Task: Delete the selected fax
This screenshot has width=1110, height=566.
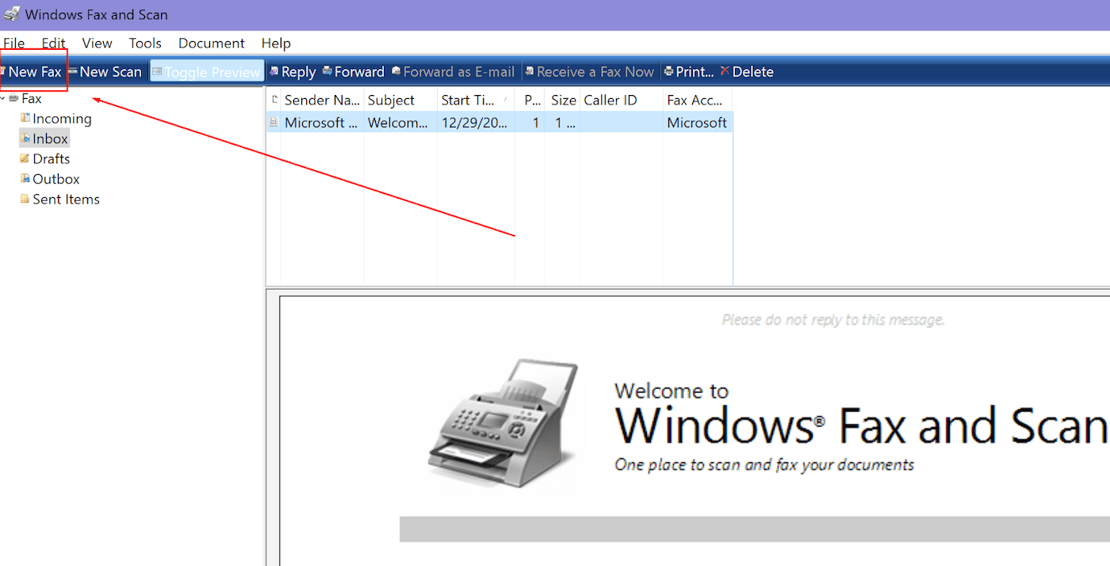Action: [x=747, y=72]
